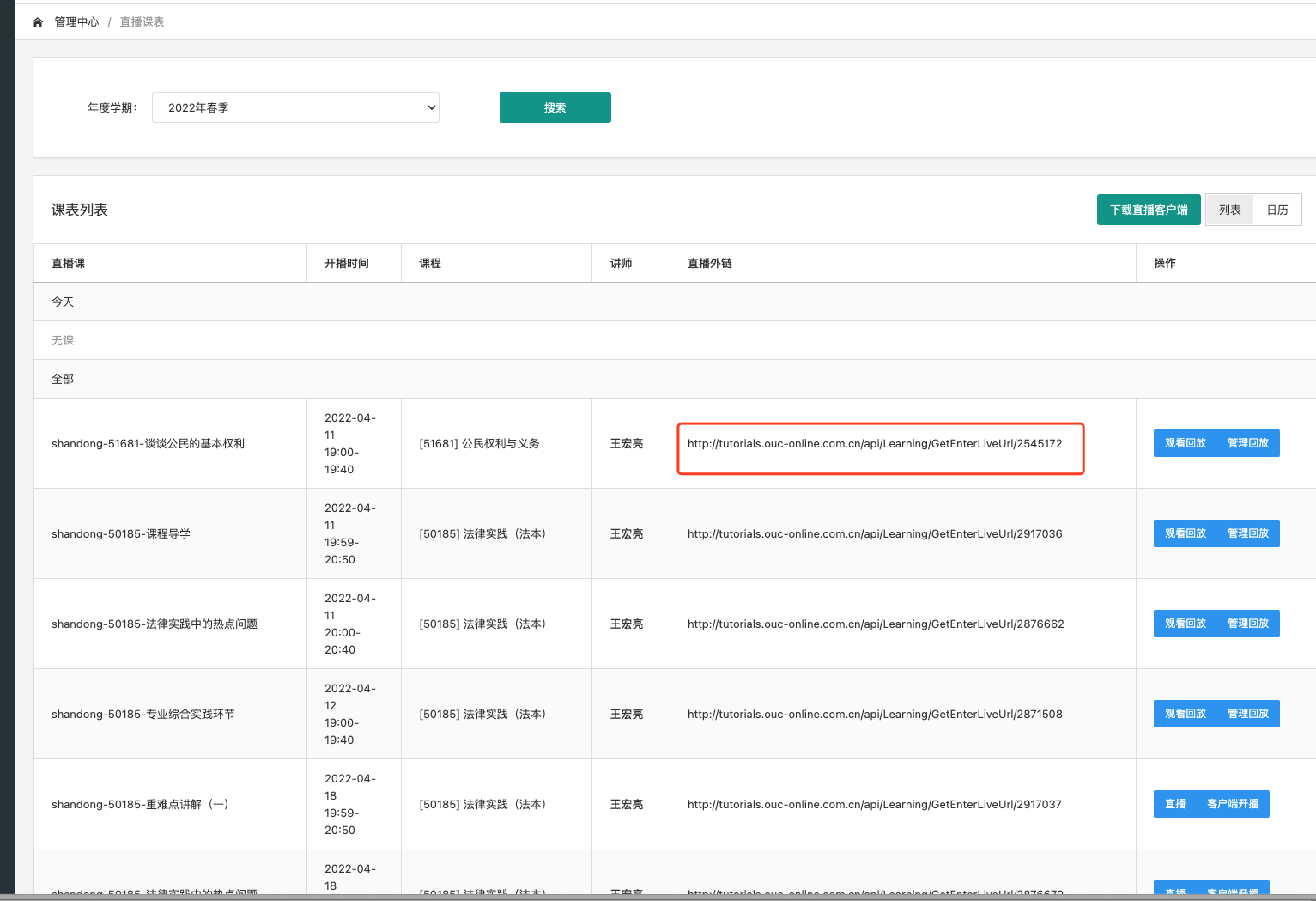Click 下载直播客户端 button
This screenshot has width=1316, height=901.
(x=1149, y=210)
